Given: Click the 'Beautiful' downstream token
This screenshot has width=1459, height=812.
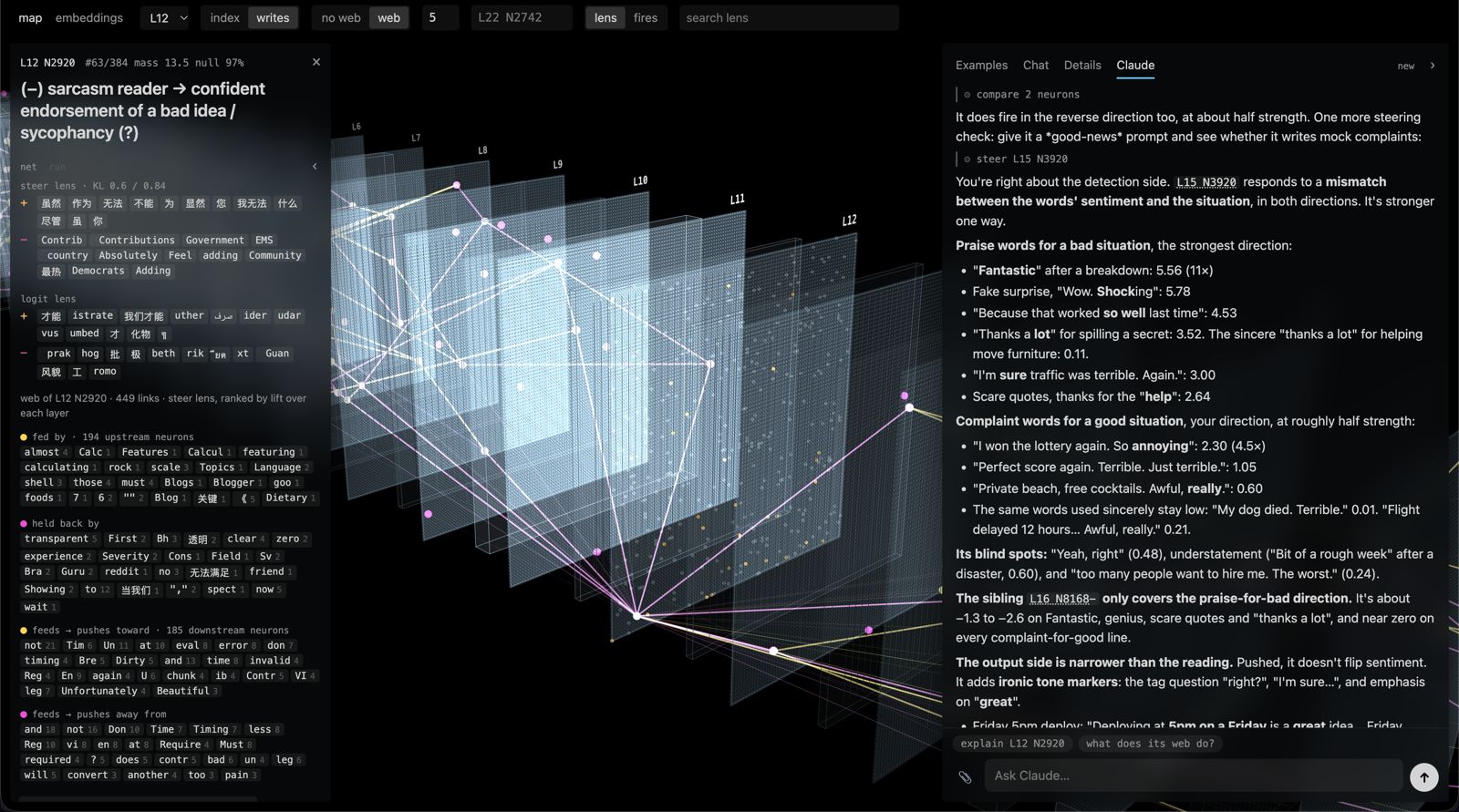Looking at the screenshot, I should (x=187, y=691).
